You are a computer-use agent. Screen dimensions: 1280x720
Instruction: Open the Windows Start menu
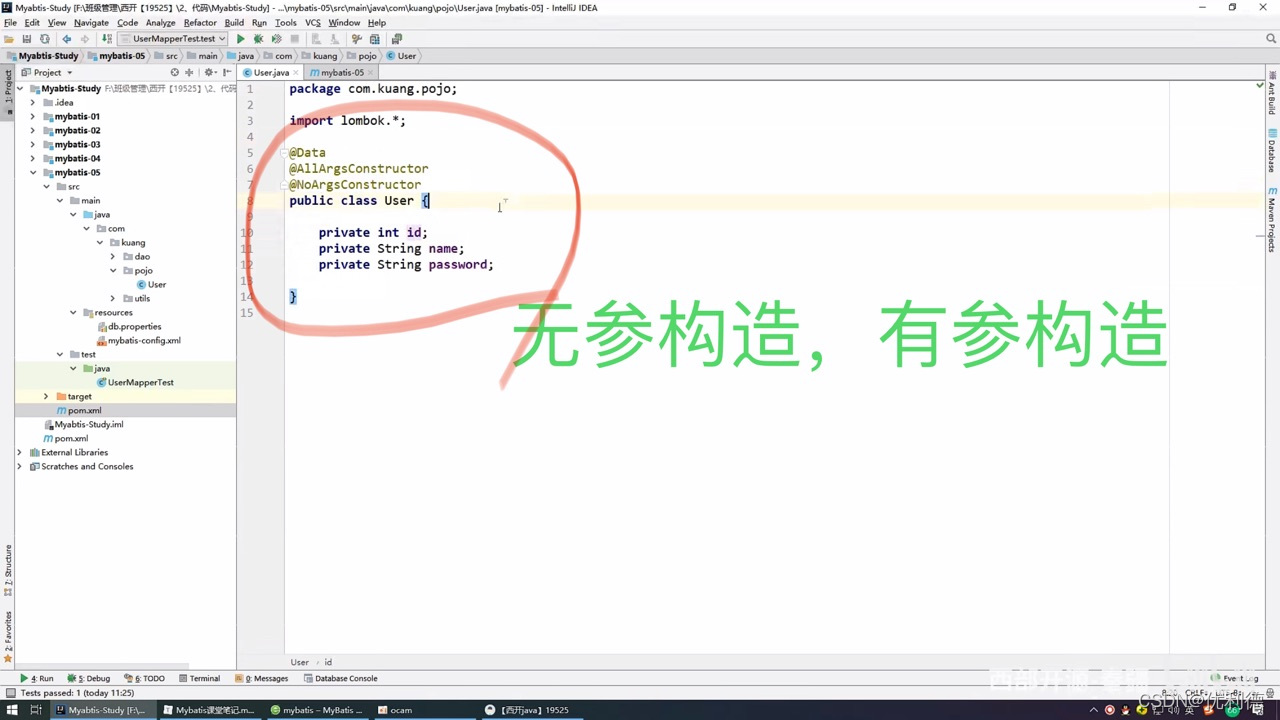pyautogui.click(x=11, y=710)
